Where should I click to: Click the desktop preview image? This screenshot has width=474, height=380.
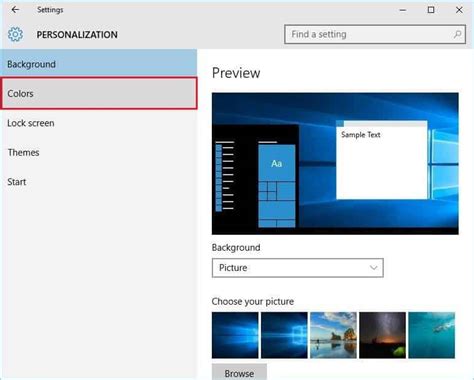pyautogui.click(x=335, y=163)
